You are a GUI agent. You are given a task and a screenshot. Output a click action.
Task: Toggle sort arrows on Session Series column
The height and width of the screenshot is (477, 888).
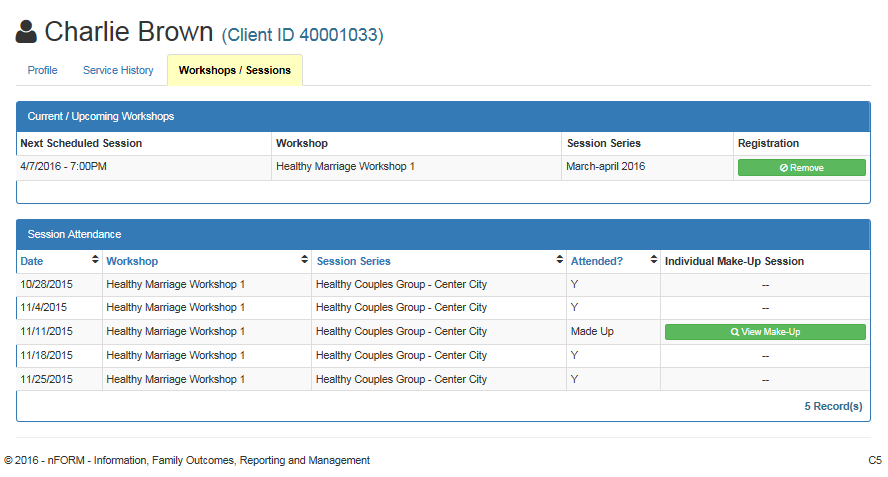point(559,261)
